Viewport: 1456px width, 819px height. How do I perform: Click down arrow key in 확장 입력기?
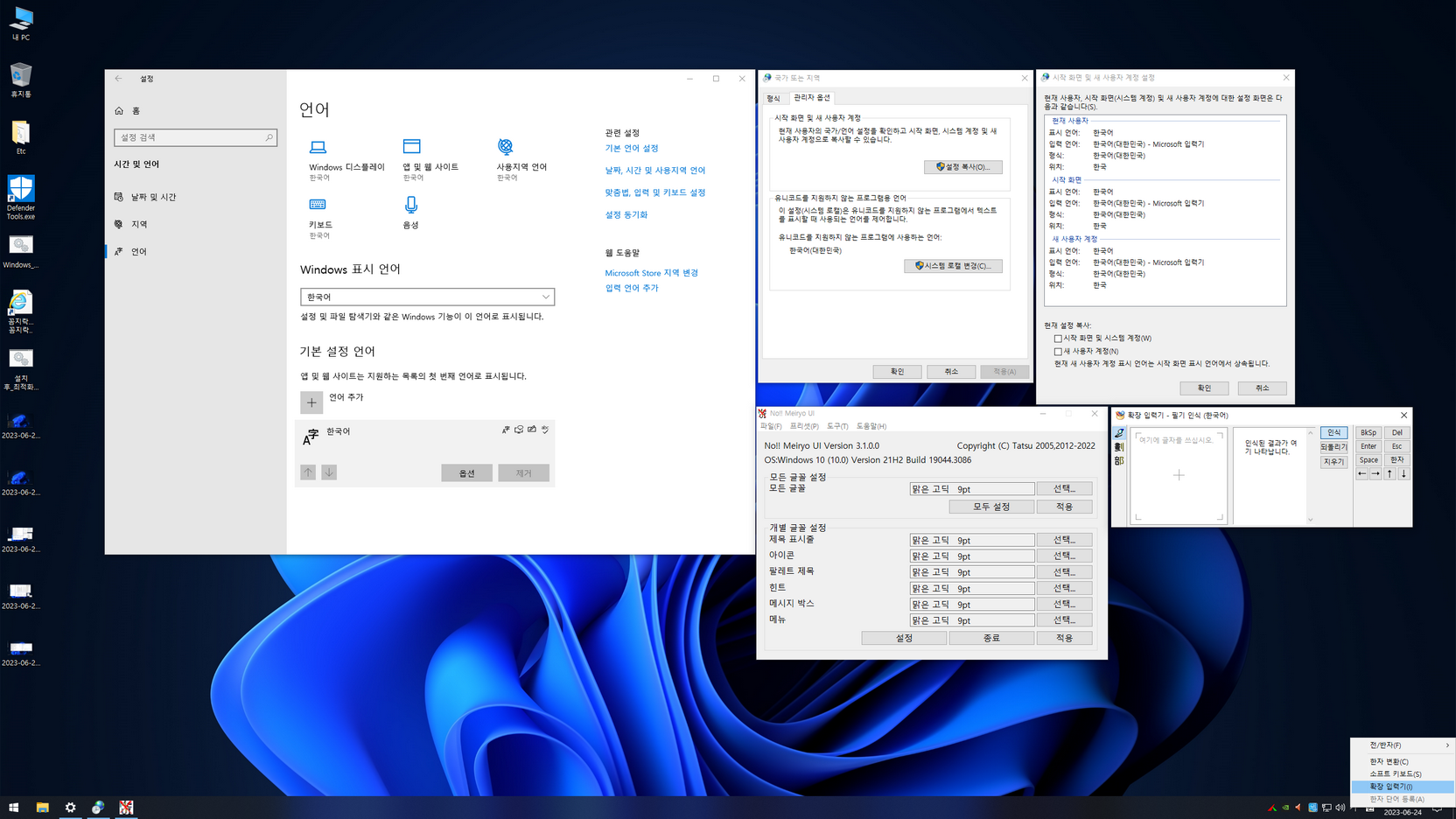1403,474
